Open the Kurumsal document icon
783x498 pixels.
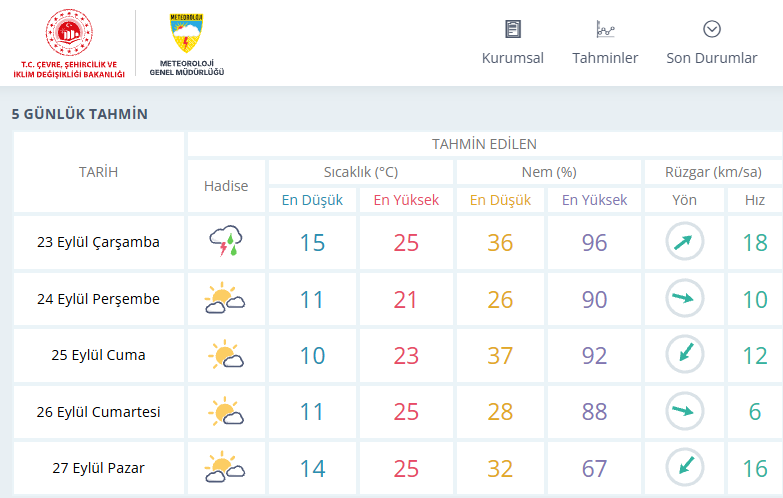click(x=512, y=29)
